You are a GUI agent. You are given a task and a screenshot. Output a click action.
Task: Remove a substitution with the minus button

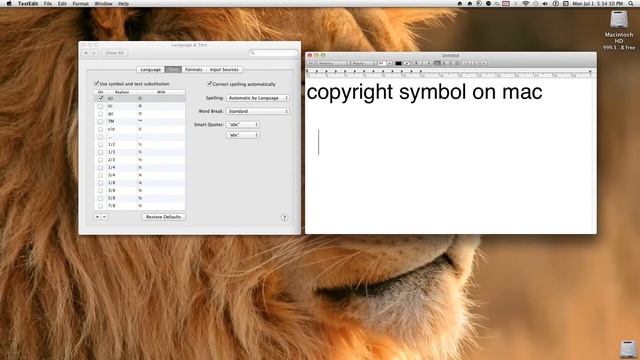coord(104,217)
